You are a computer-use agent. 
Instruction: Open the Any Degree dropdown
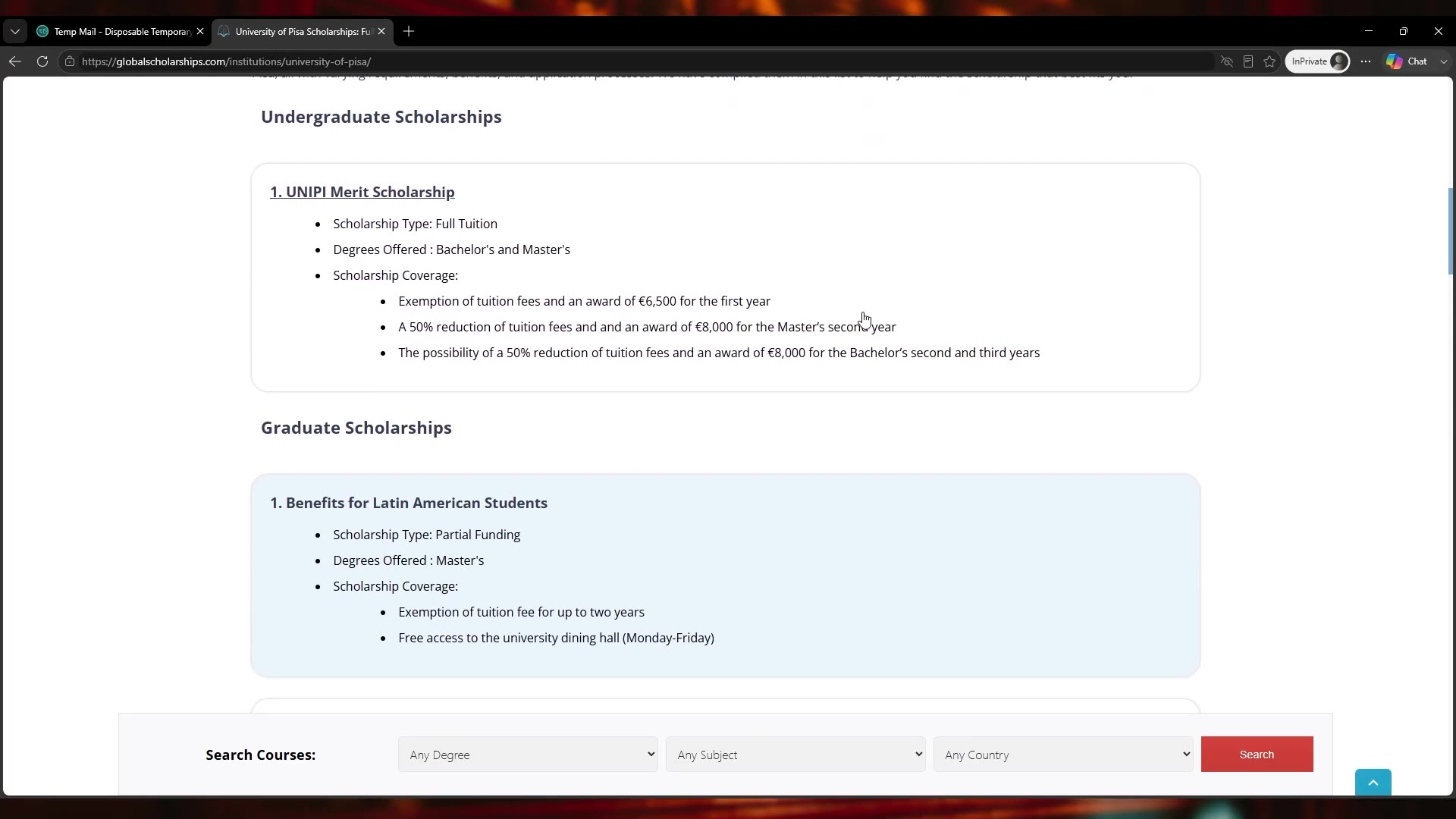(x=528, y=755)
